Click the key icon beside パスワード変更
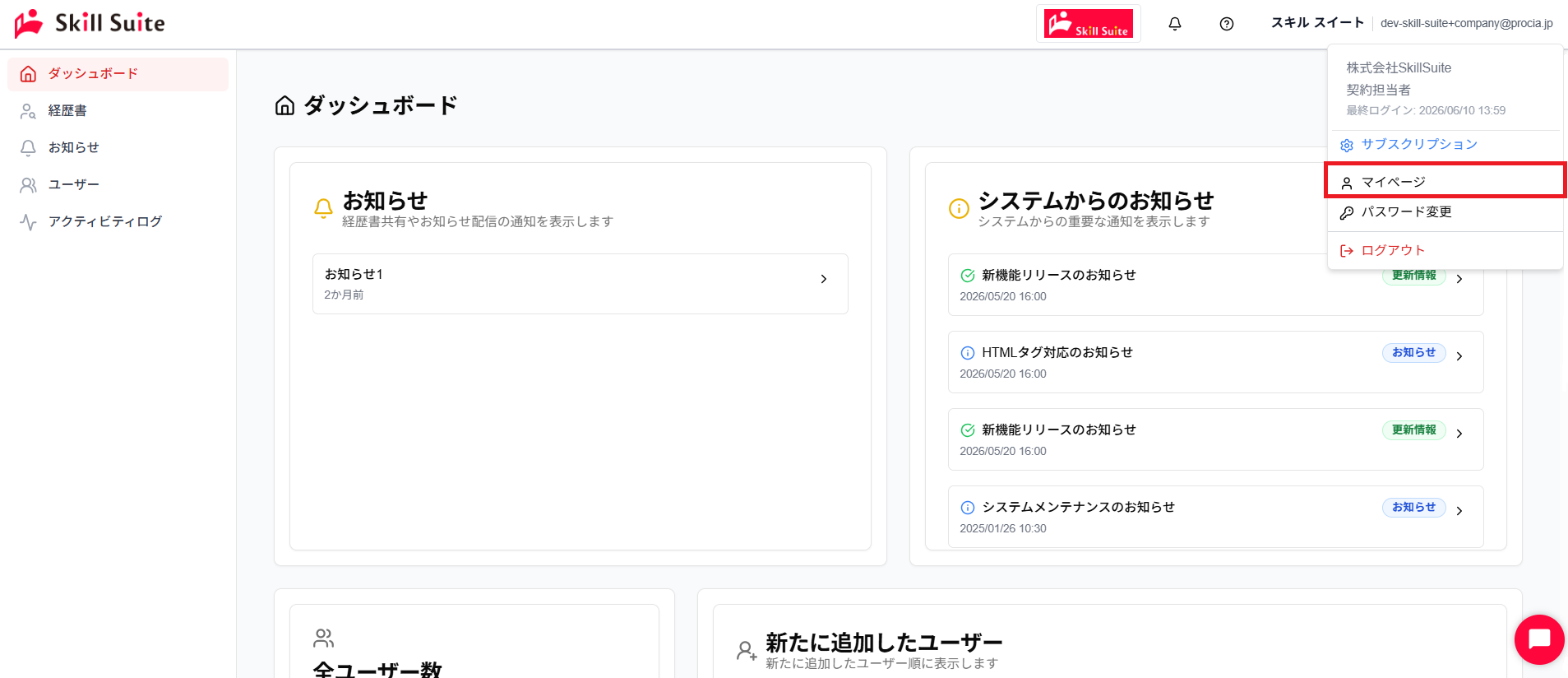 [1347, 213]
